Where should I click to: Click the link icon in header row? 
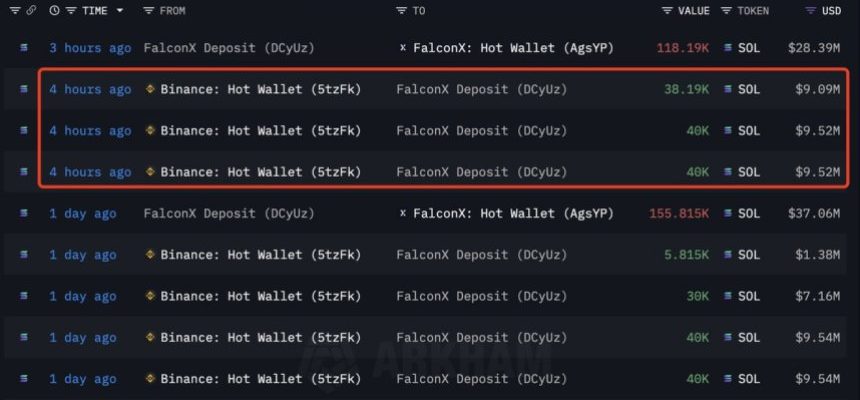click(31, 10)
